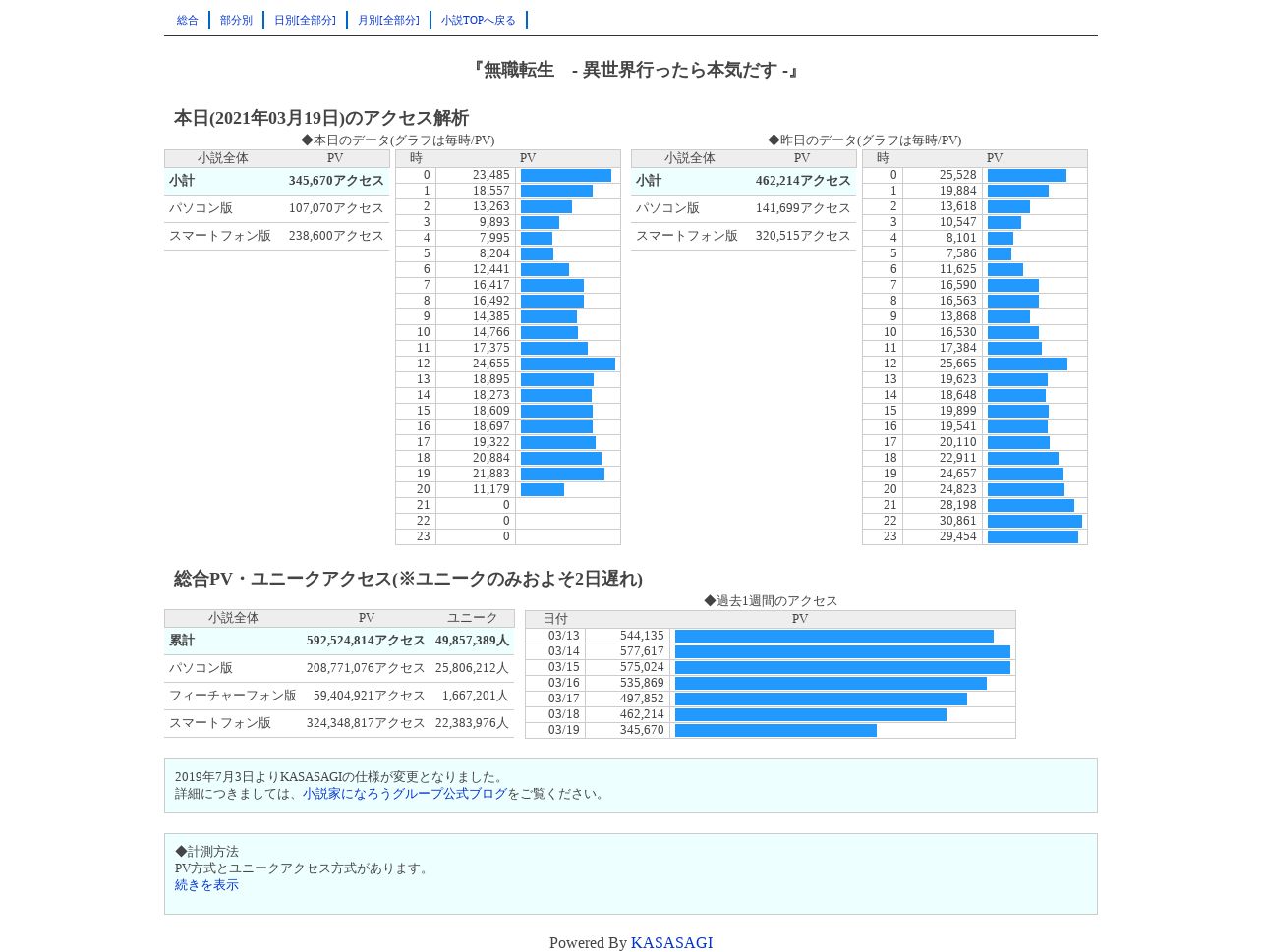Click today's hour 12 value 24,655
1262x952 pixels.
tap(491, 364)
